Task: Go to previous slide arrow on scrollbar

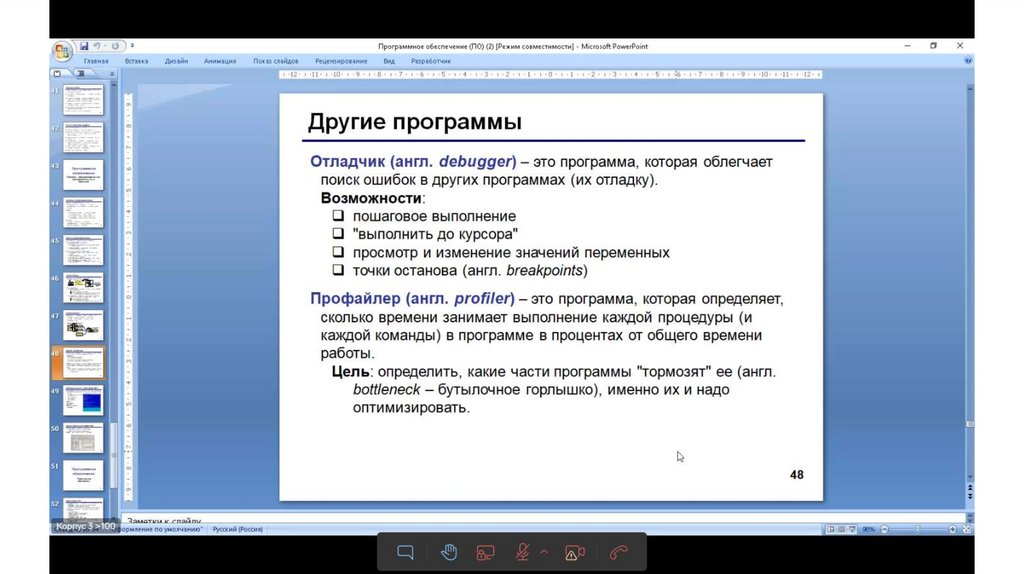Action: [x=970, y=488]
